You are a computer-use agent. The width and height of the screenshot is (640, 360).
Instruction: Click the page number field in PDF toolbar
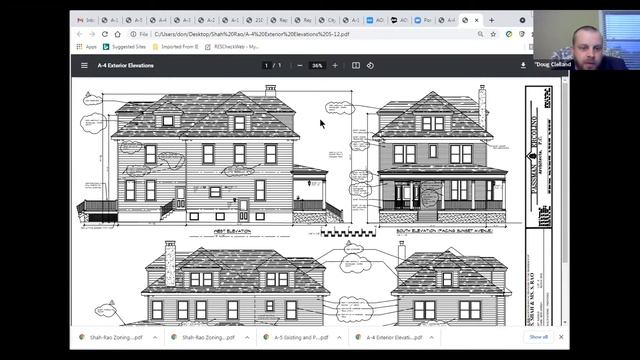click(x=266, y=65)
